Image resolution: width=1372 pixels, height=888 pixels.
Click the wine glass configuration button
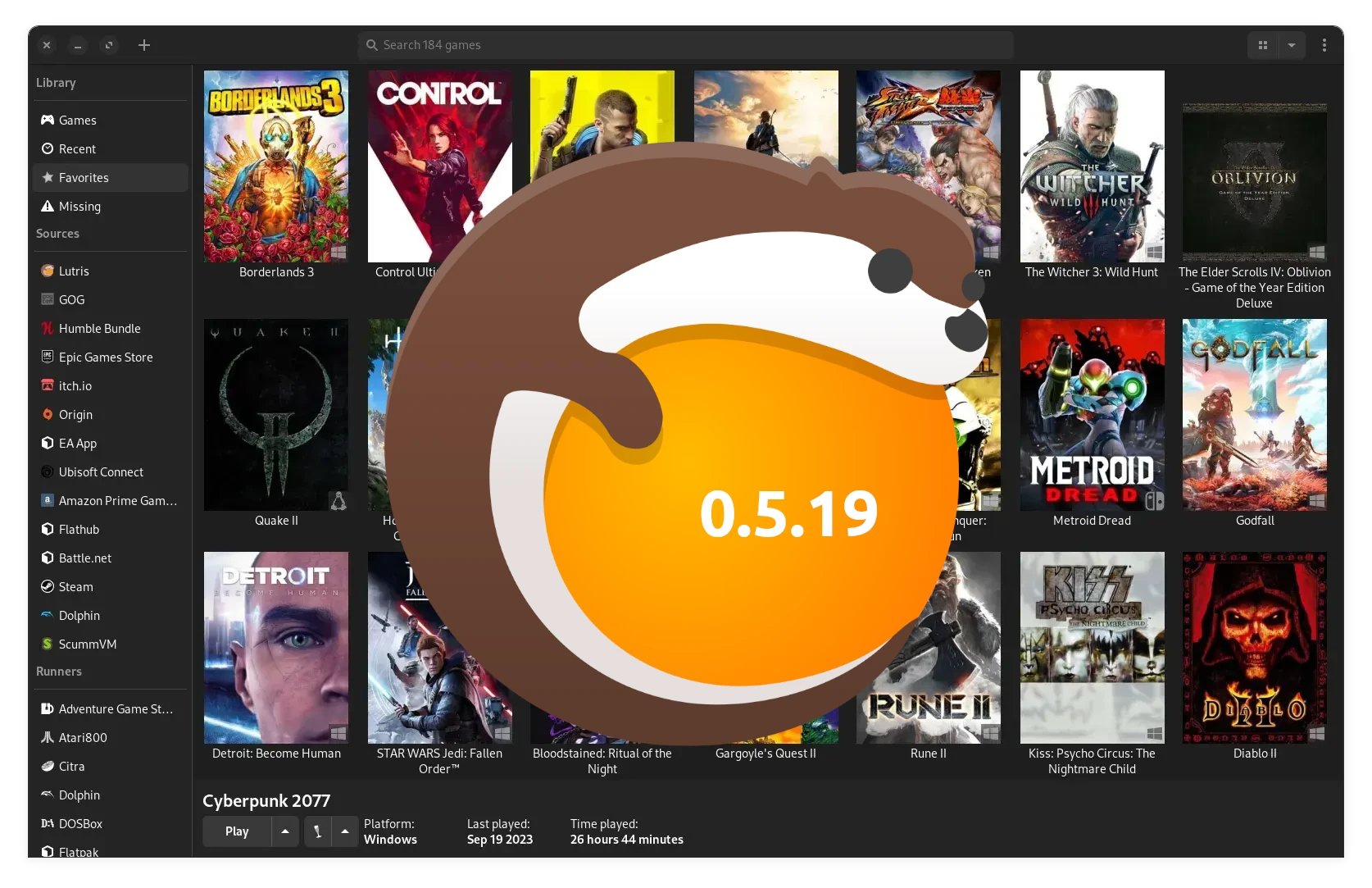[x=317, y=831]
